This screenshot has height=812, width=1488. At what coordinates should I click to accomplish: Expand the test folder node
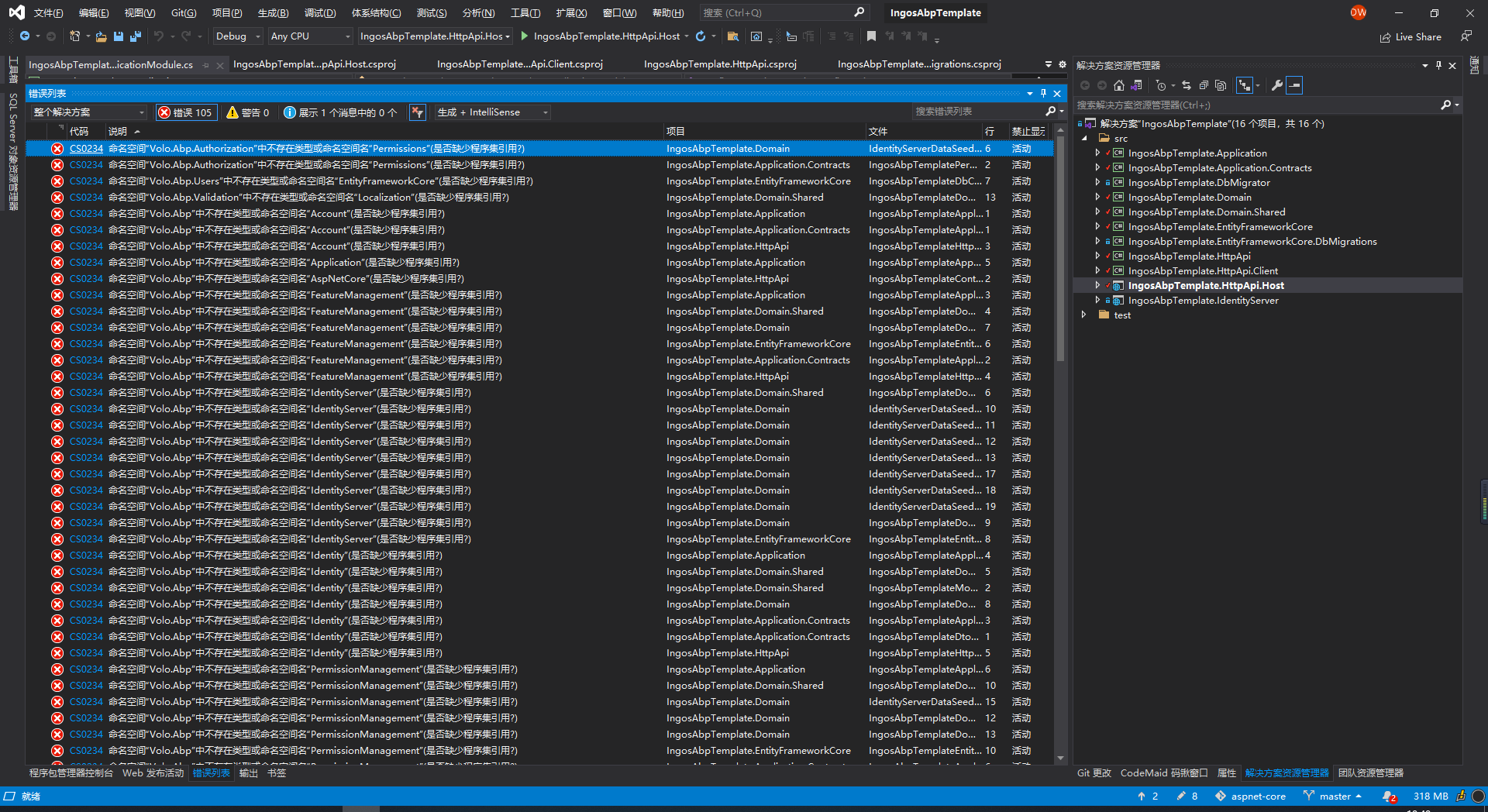1084,315
